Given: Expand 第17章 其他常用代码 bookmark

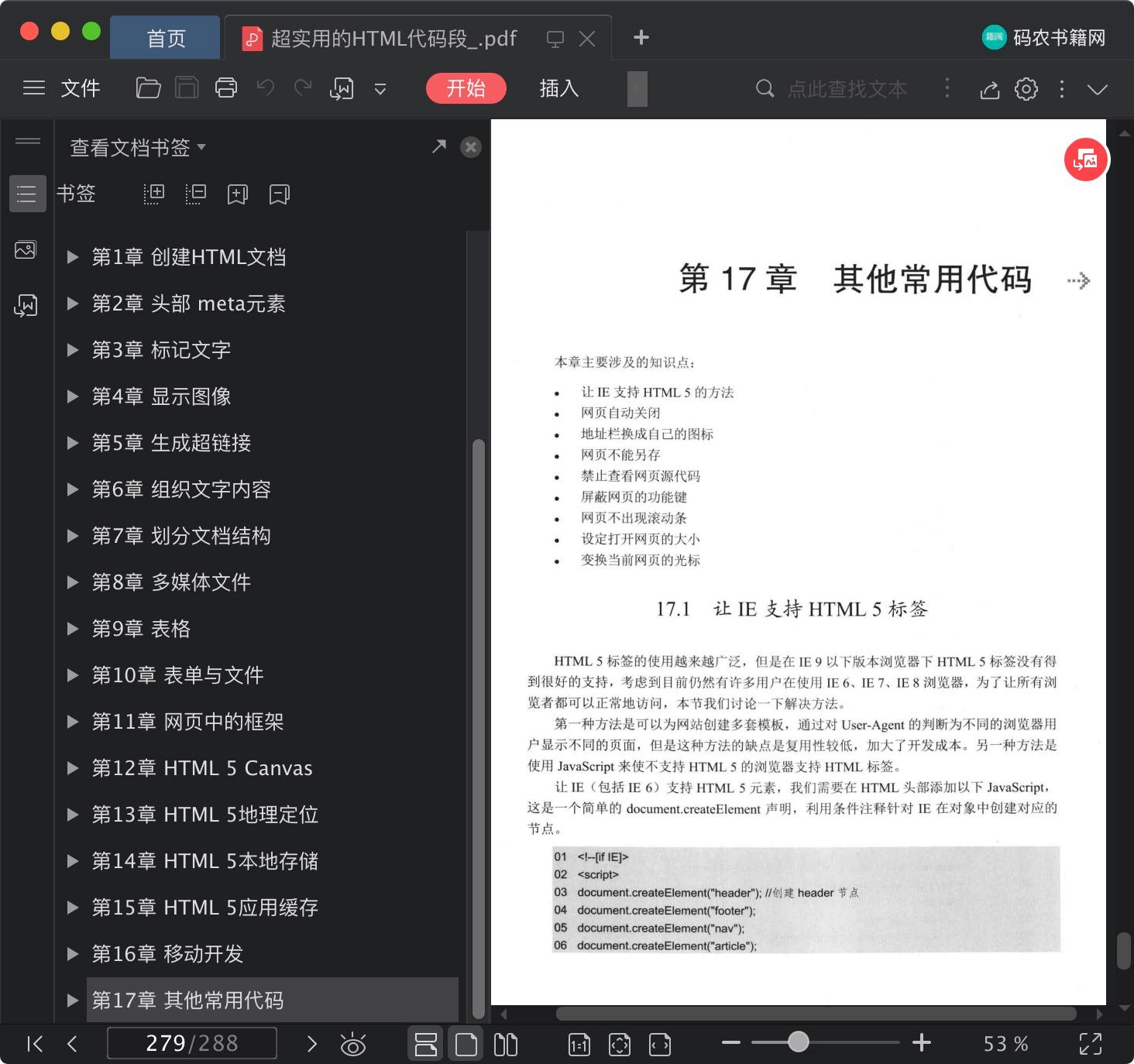Looking at the screenshot, I should [x=73, y=1001].
